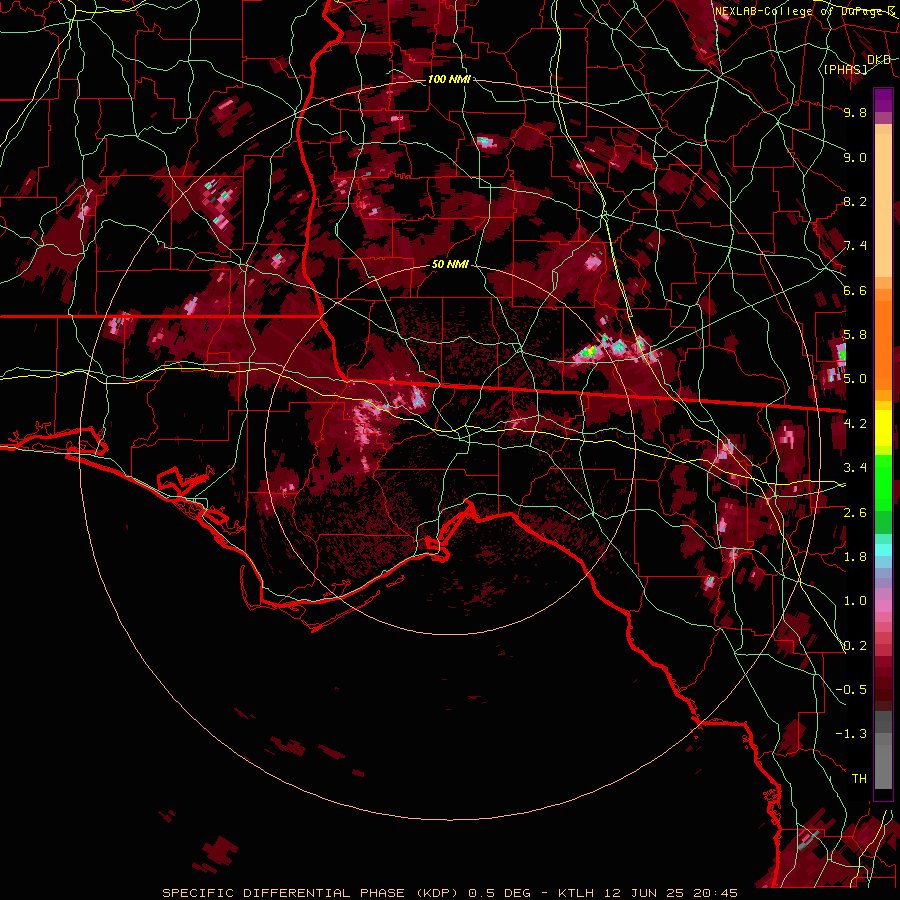Click the DKD [PHAS] units label
Image resolution: width=900 pixels, height=900 pixels.
pos(856,64)
